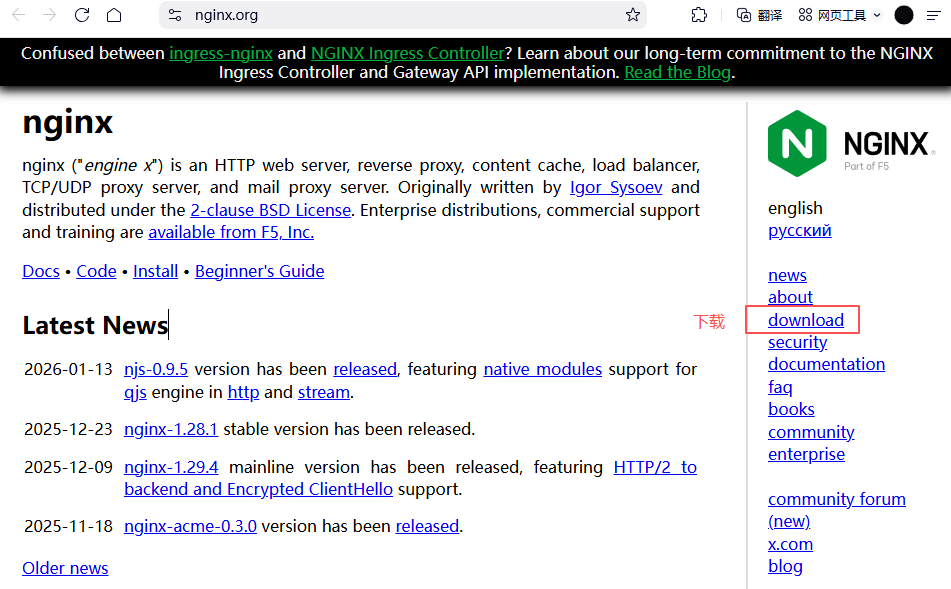Open the blog sidebar link

(x=785, y=567)
